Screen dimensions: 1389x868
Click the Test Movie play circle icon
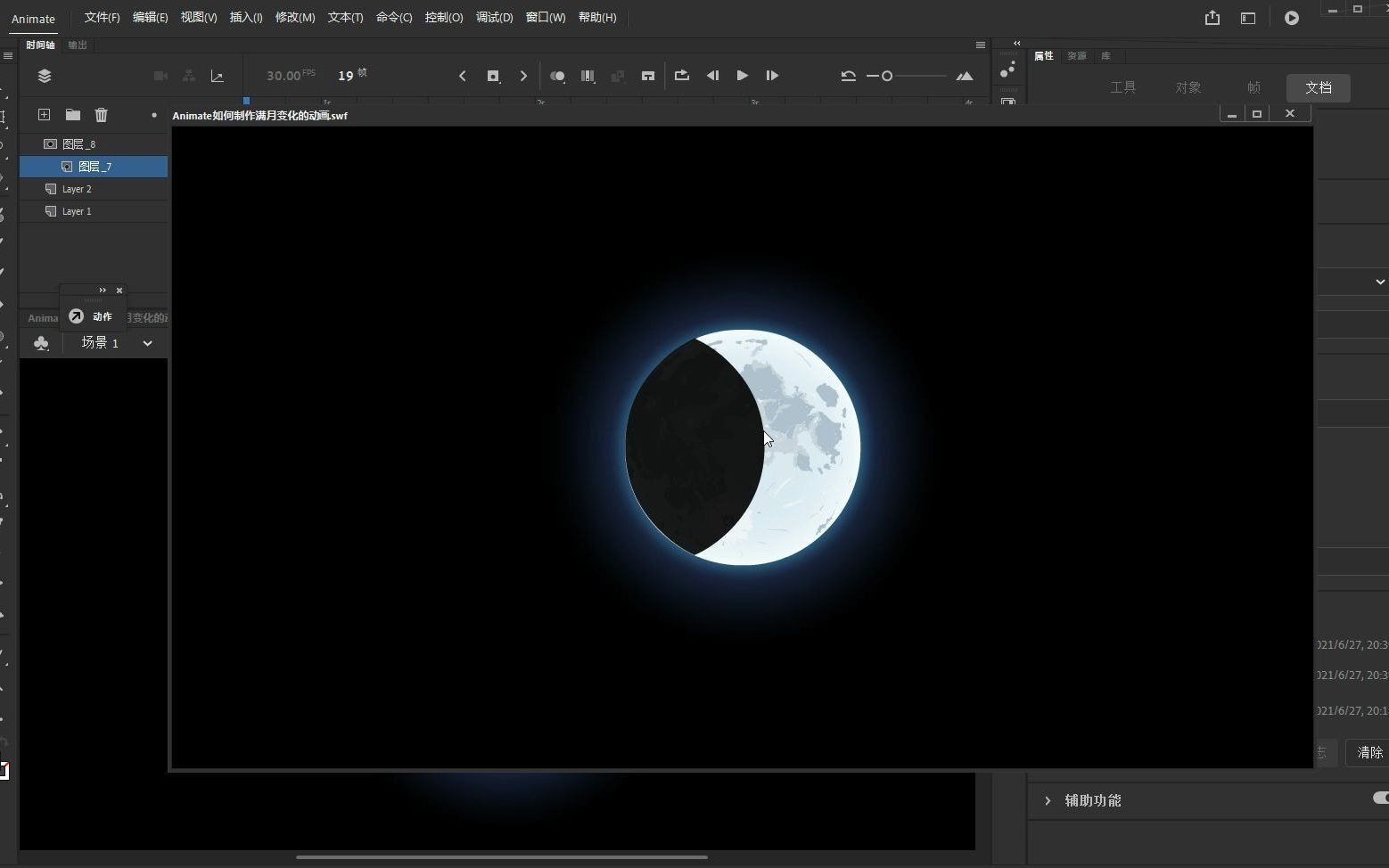[1292, 18]
